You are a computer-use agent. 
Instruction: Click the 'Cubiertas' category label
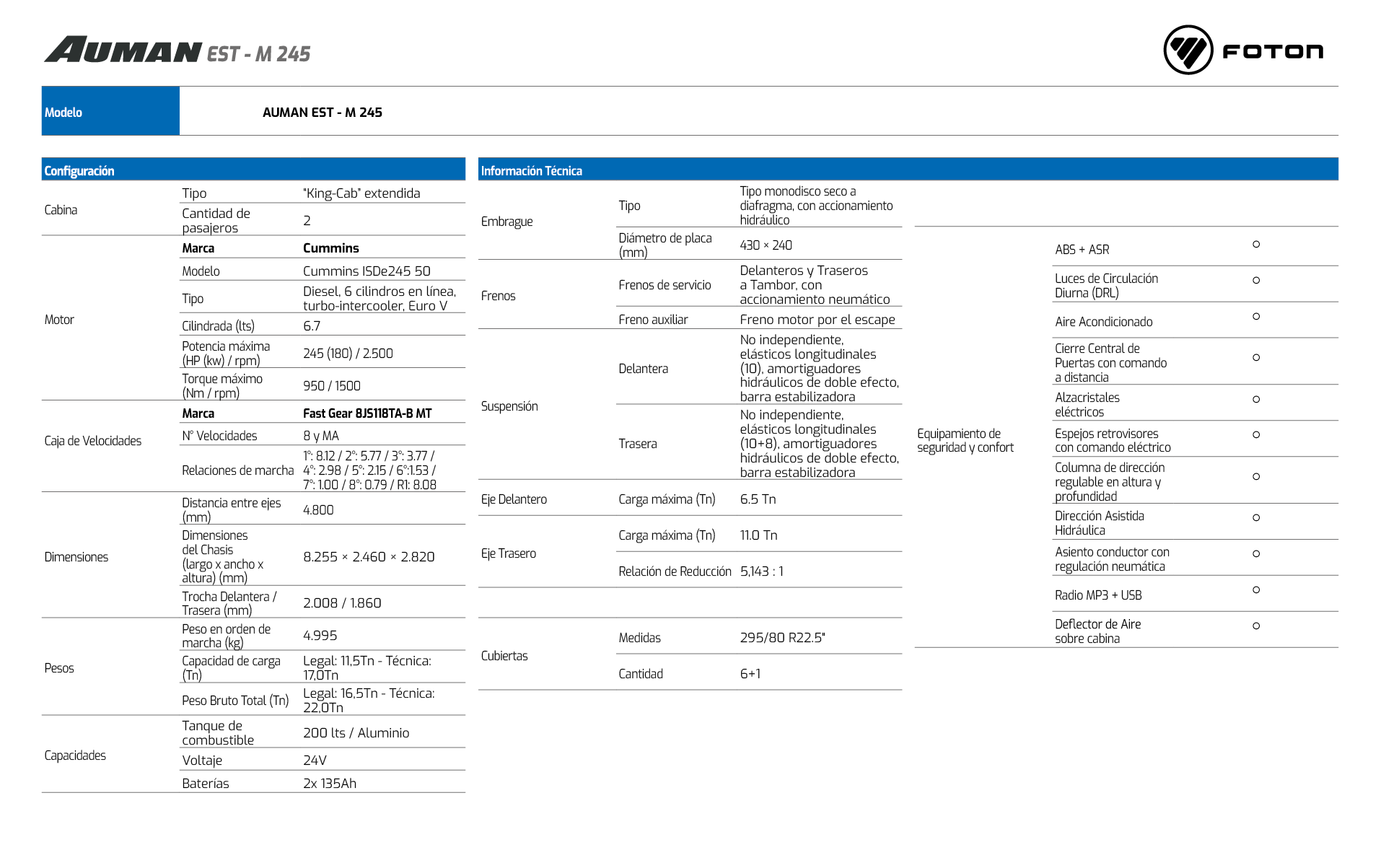pyautogui.click(x=504, y=656)
